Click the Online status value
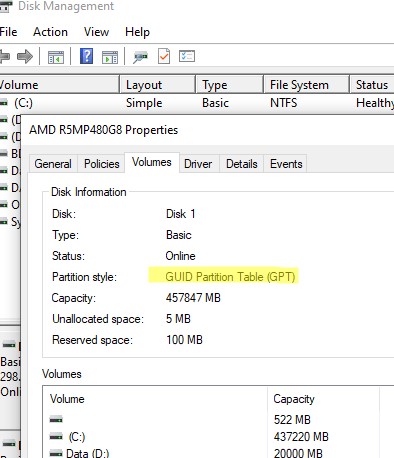 tap(180, 256)
